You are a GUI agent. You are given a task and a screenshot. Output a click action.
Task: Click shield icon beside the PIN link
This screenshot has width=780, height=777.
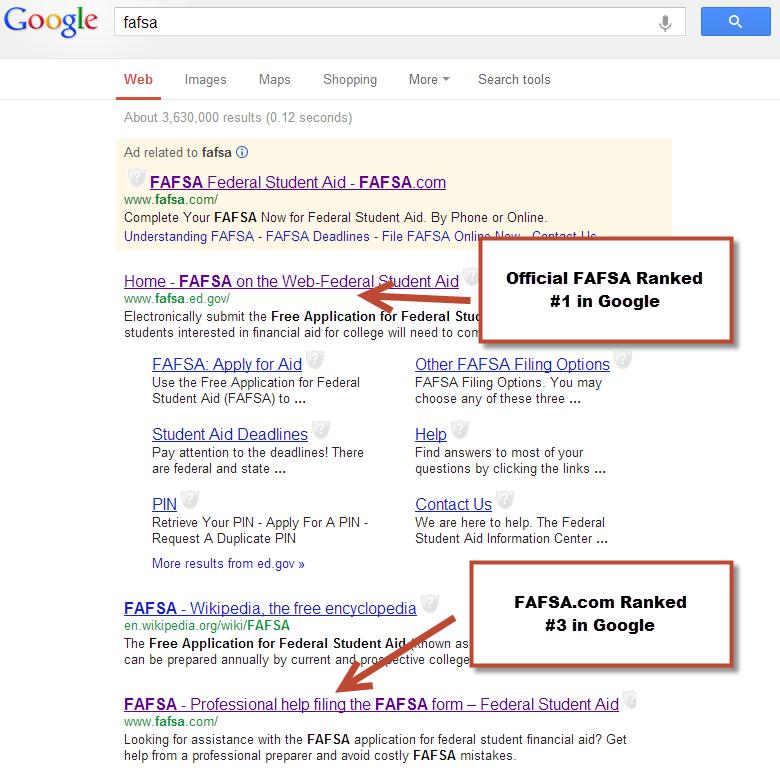189,500
